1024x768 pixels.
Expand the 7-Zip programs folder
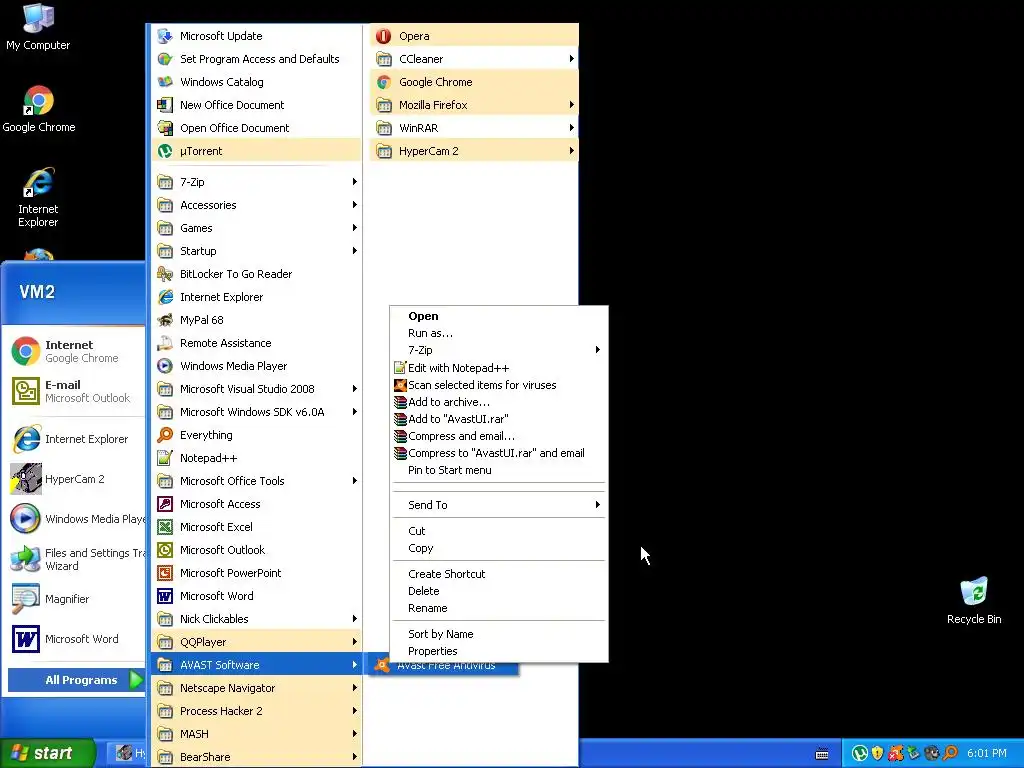pyautogui.click(x=256, y=182)
